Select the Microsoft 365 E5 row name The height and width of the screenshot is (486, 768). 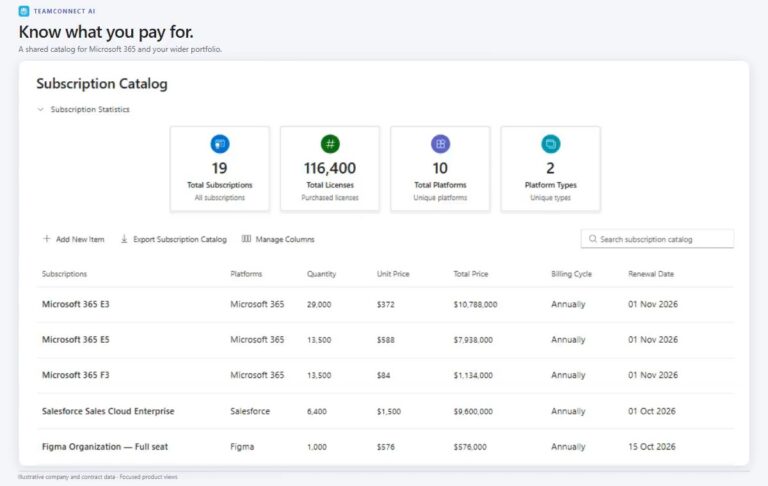75,340
